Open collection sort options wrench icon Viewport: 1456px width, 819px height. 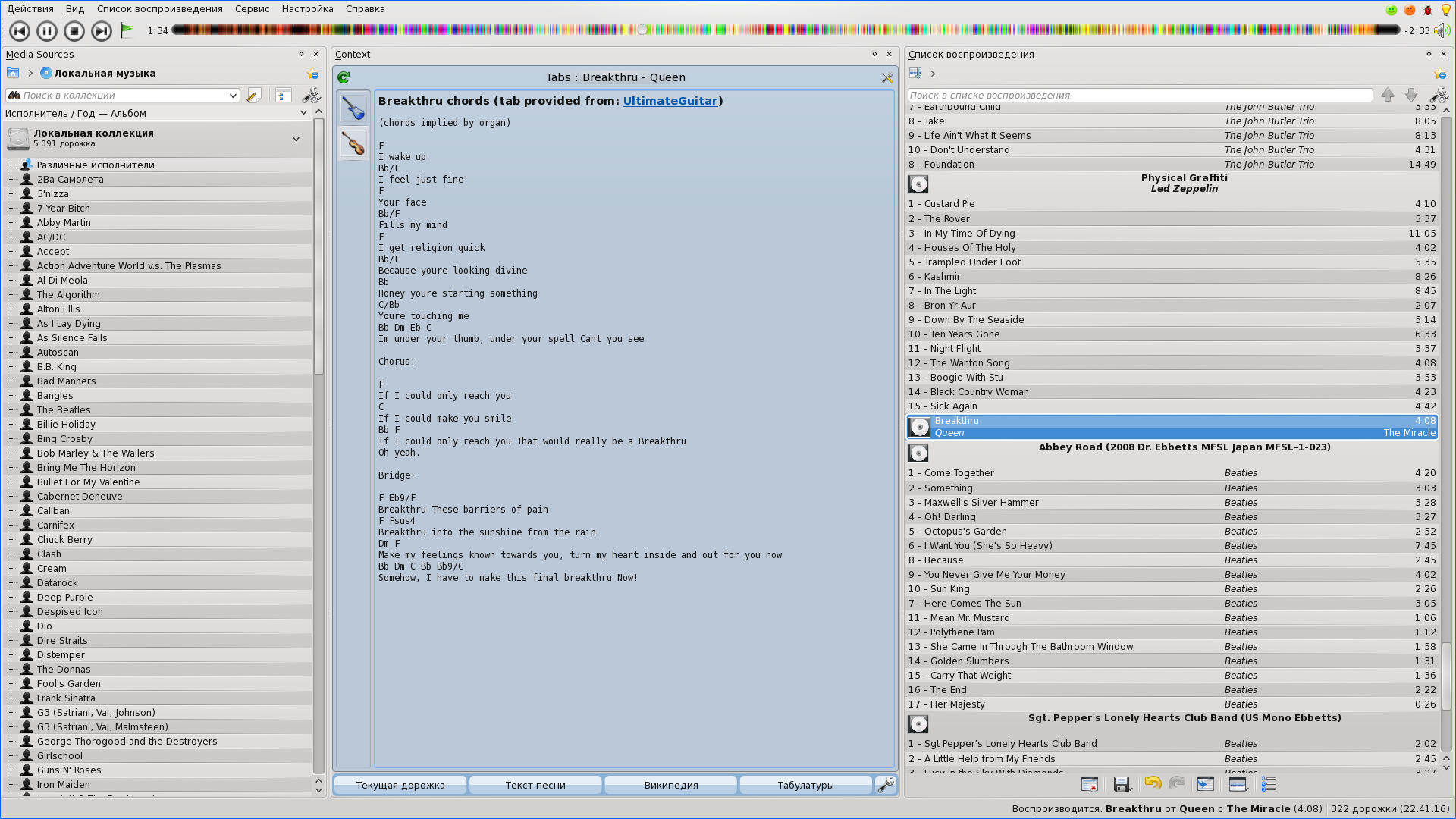click(311, 96)
